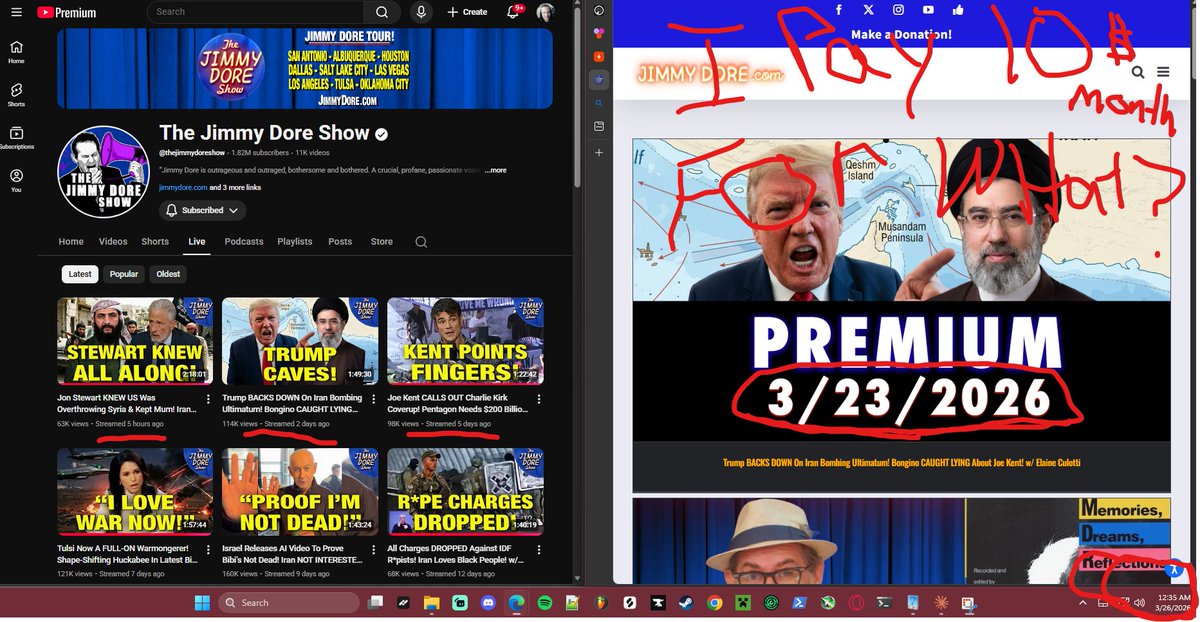
Task: Open YouTube notifications bell
Action: coord(514,12)
